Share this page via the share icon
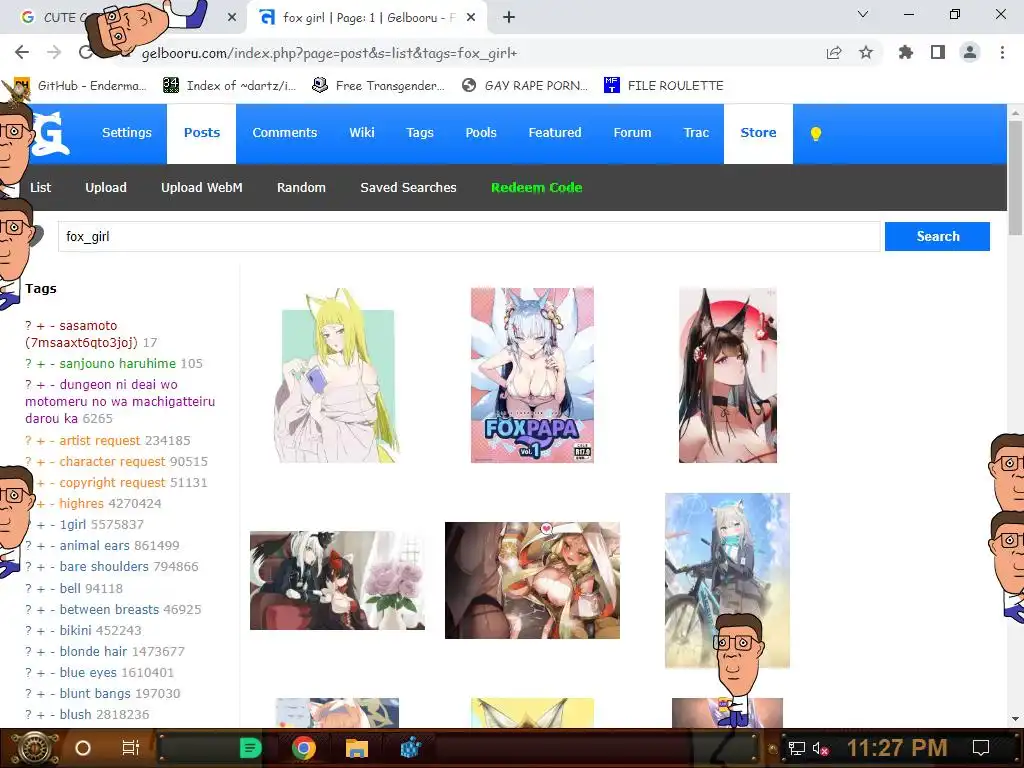The width and height of the screenshot is (1024, 768). [x=833, y=53]
